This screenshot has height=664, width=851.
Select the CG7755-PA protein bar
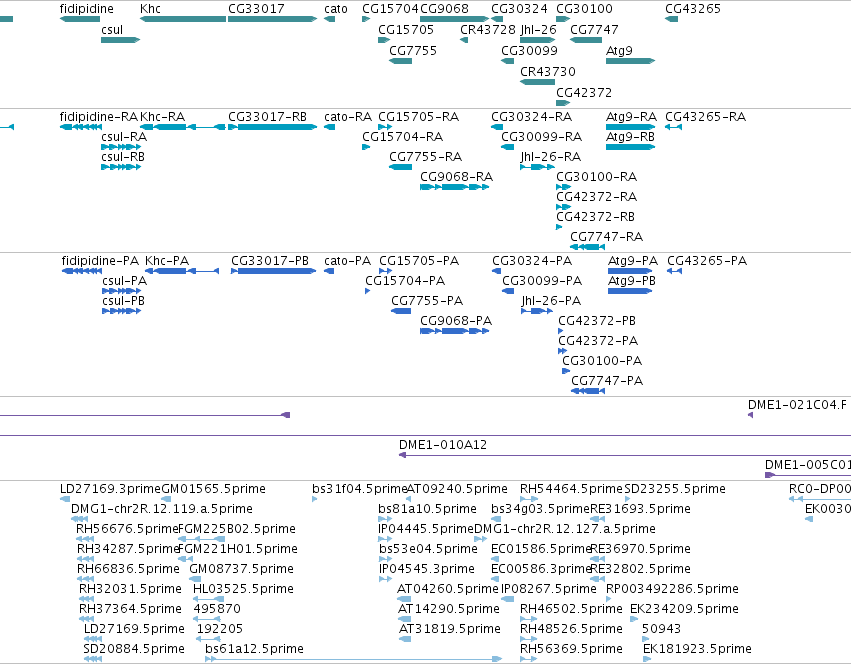point(401,311)
